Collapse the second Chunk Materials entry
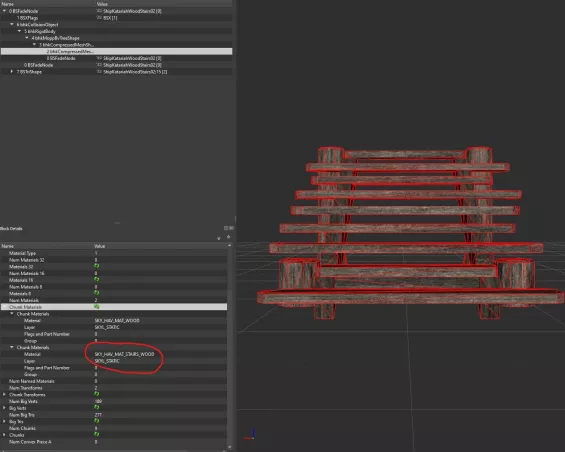565x452 pixels. pyautogui.click(x=12, y=347)
